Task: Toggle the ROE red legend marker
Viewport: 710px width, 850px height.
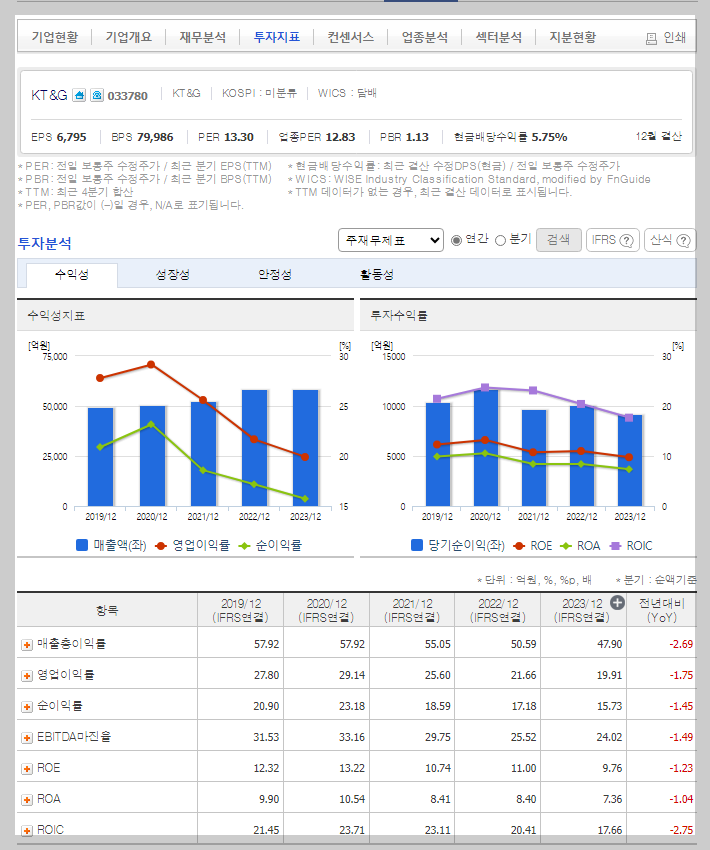Action: pyautogui.click(x=519, y=546)
